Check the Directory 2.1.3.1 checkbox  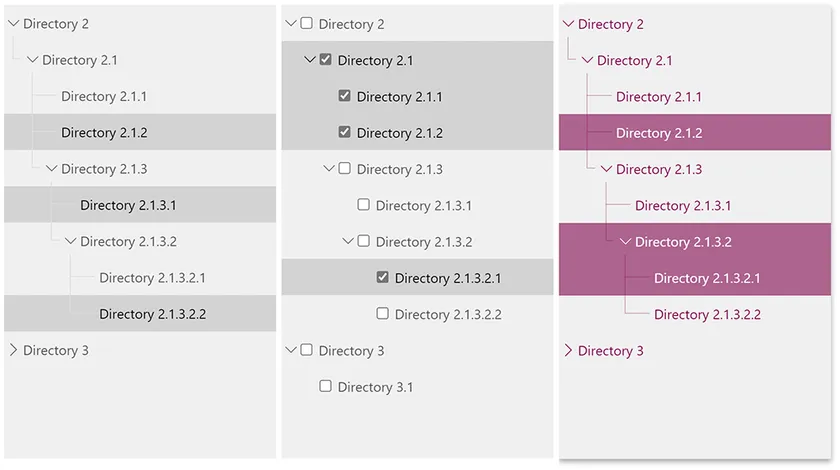coord(364,206)
